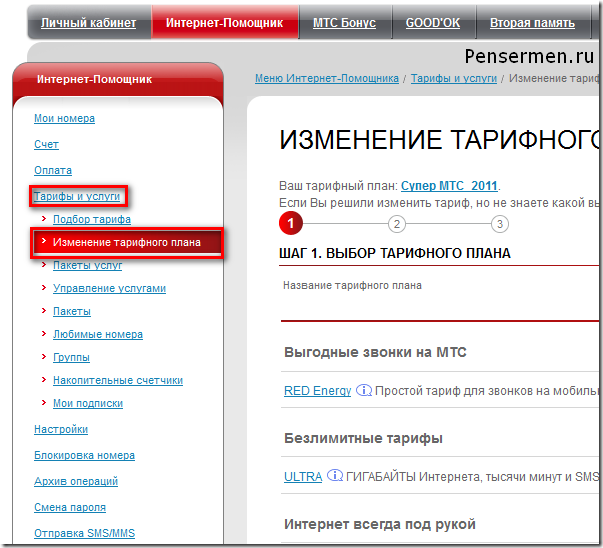Click the Интернет всегда под рукой heading
This screenshot has width=603, height=548.
point(380,525)
